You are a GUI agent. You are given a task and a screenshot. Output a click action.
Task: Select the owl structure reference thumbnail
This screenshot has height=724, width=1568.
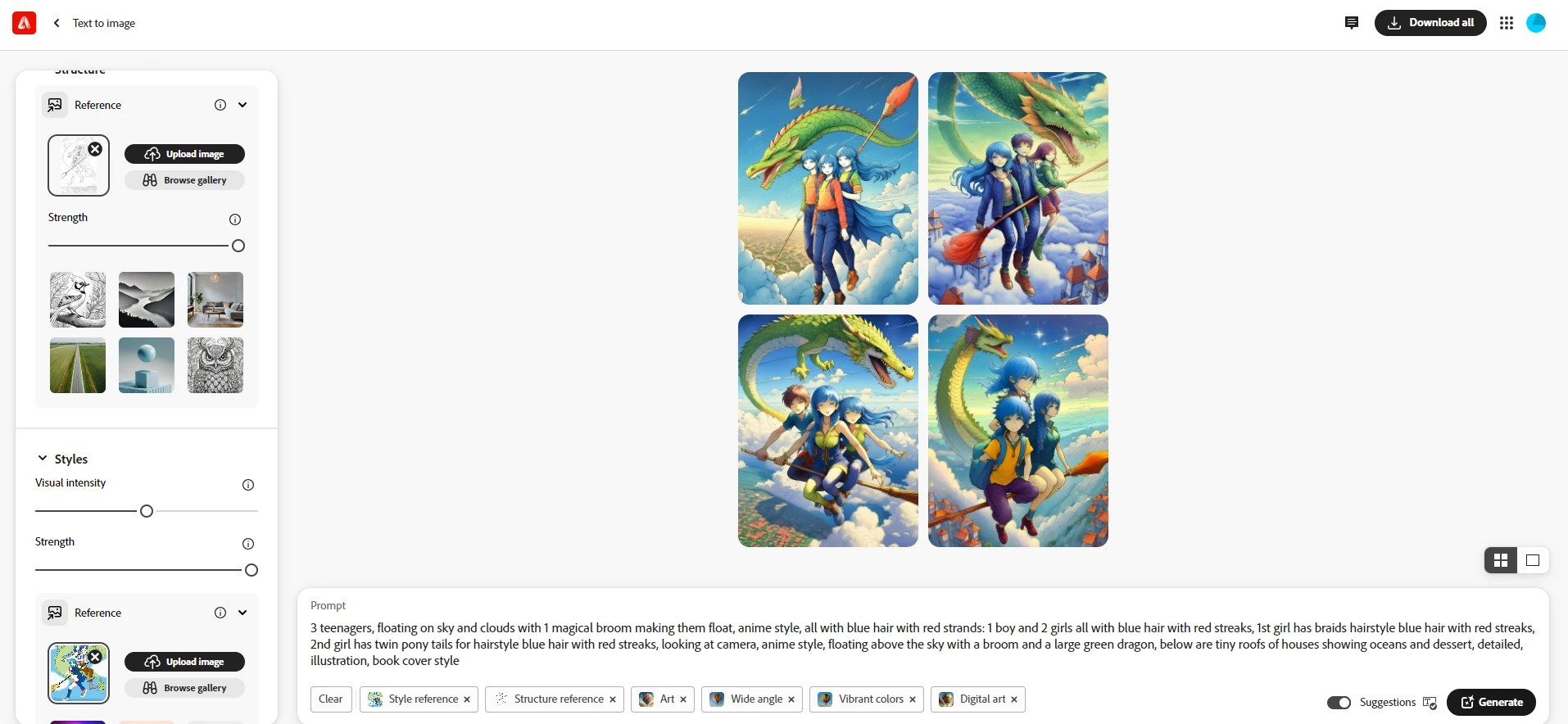point(215,365)
